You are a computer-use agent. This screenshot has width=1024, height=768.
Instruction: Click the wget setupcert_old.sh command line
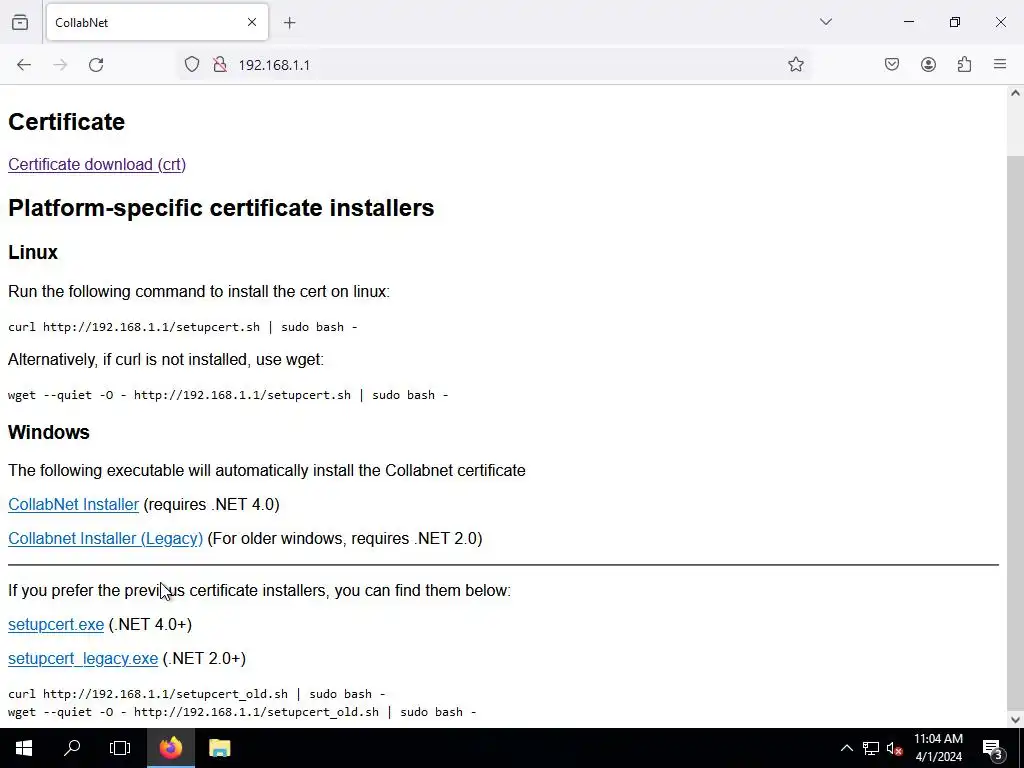242,712
